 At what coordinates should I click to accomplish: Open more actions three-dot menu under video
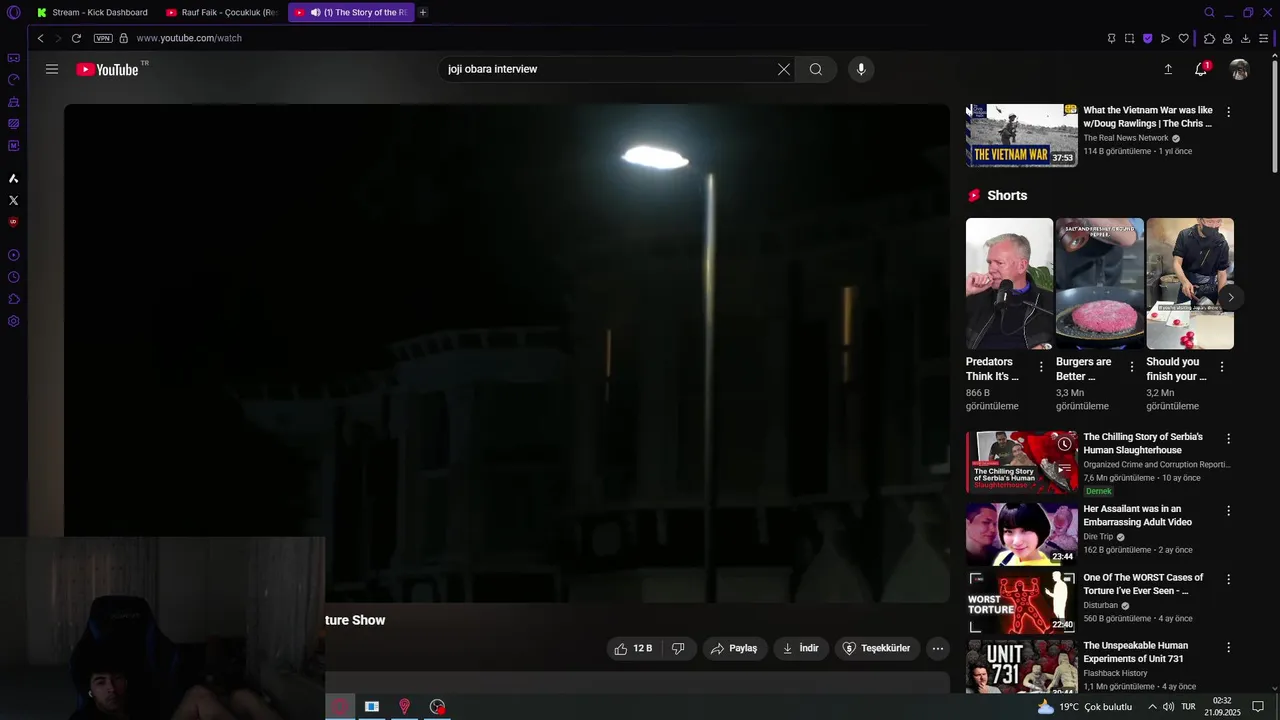pos(938,648)
